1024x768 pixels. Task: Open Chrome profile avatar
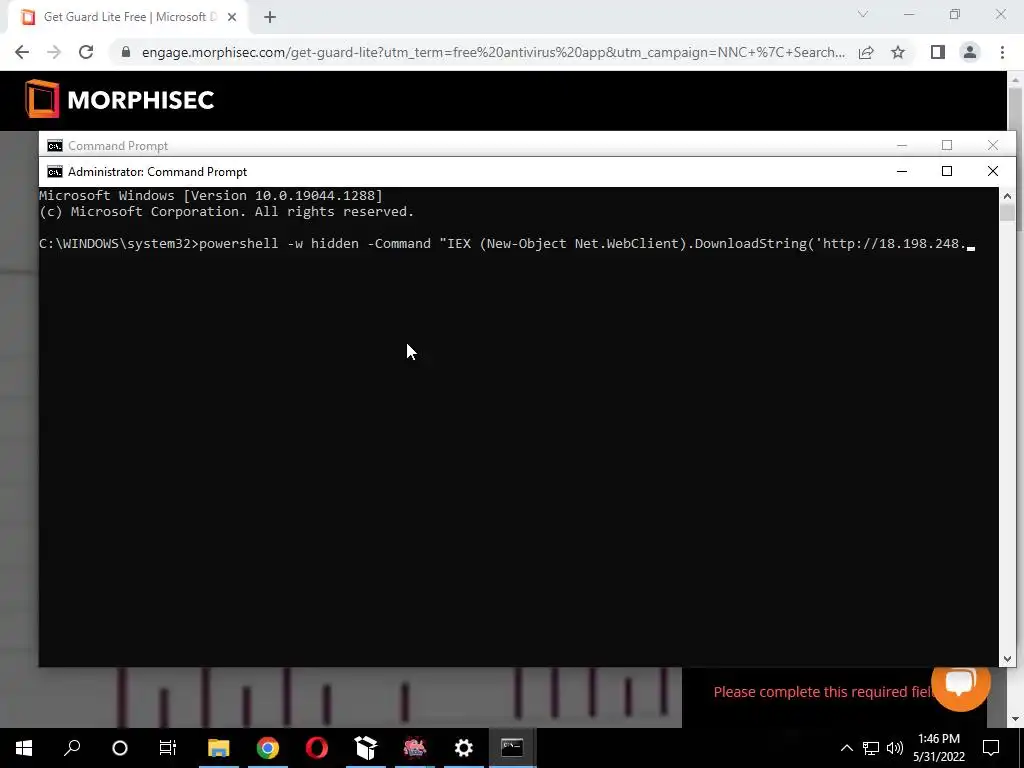(970, 52)
